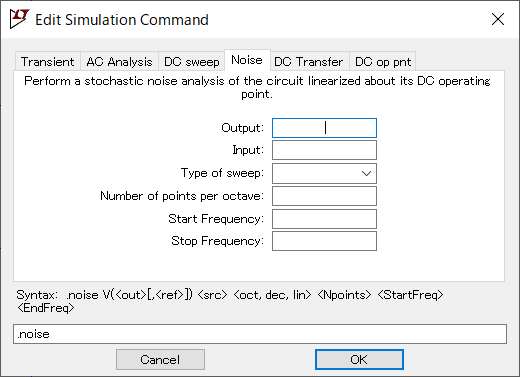Viewport: 520px width, 377px height.
Task: Open the AC Analysis tab
Action: coord(119,62)
